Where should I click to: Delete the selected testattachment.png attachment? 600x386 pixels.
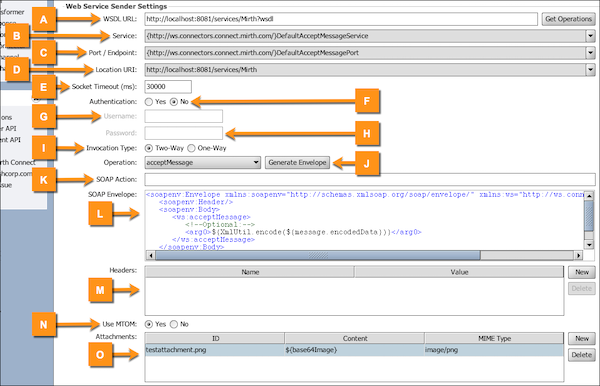[x=582, y=355]
